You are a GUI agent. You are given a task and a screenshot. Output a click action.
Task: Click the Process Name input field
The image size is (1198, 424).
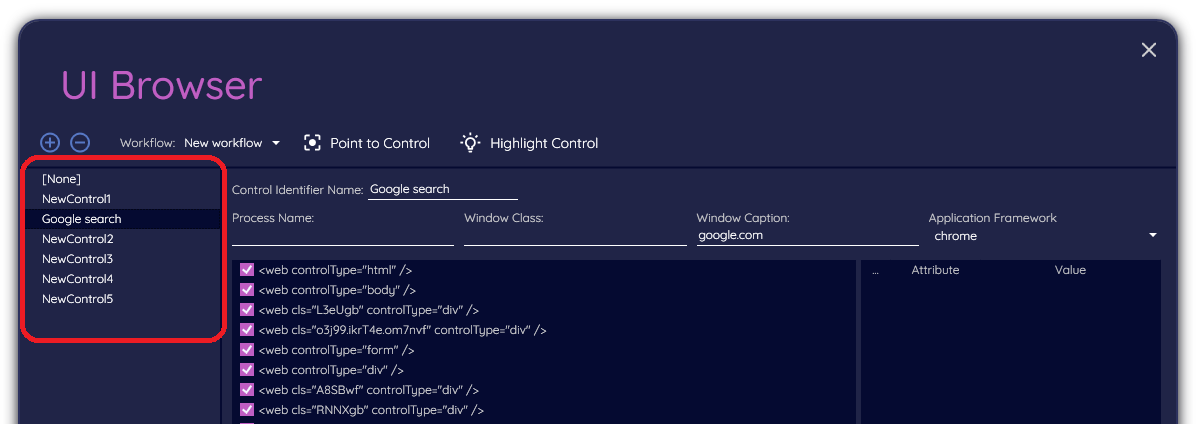(342, 236)
